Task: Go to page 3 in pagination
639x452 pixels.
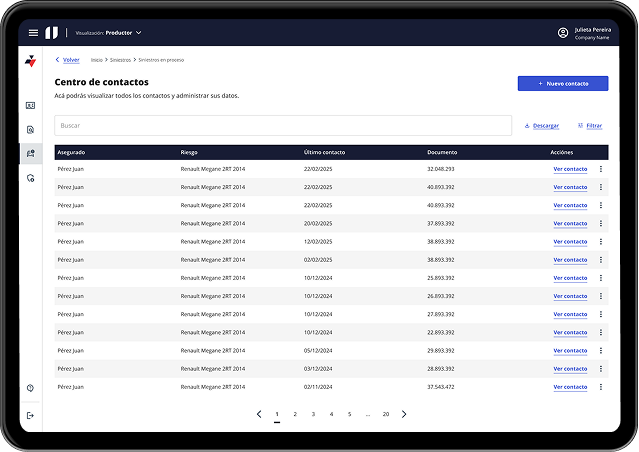Action: (x=313, y=414)
